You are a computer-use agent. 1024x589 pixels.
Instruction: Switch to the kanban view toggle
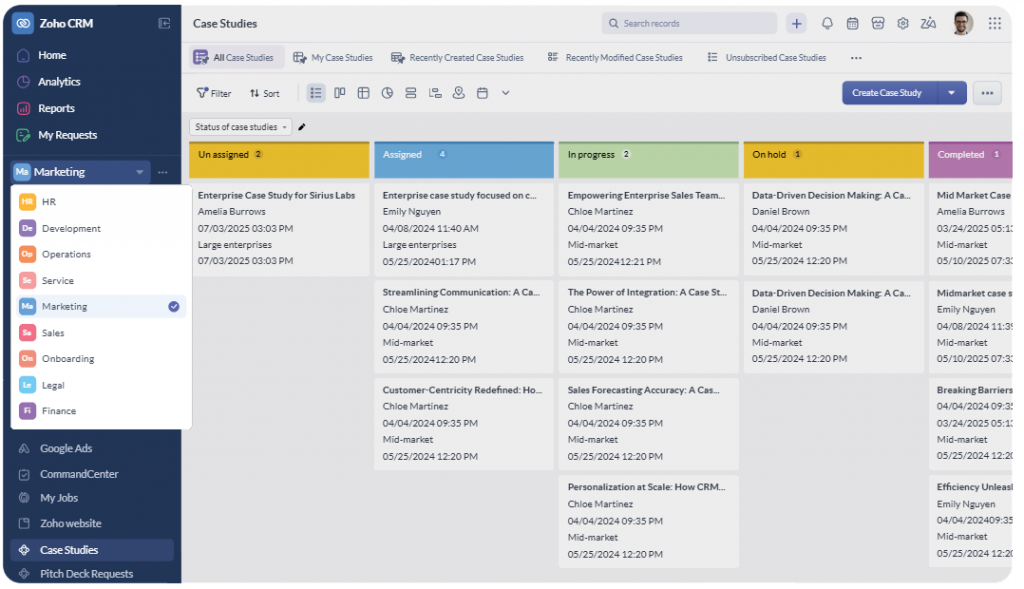pos(340,93)
